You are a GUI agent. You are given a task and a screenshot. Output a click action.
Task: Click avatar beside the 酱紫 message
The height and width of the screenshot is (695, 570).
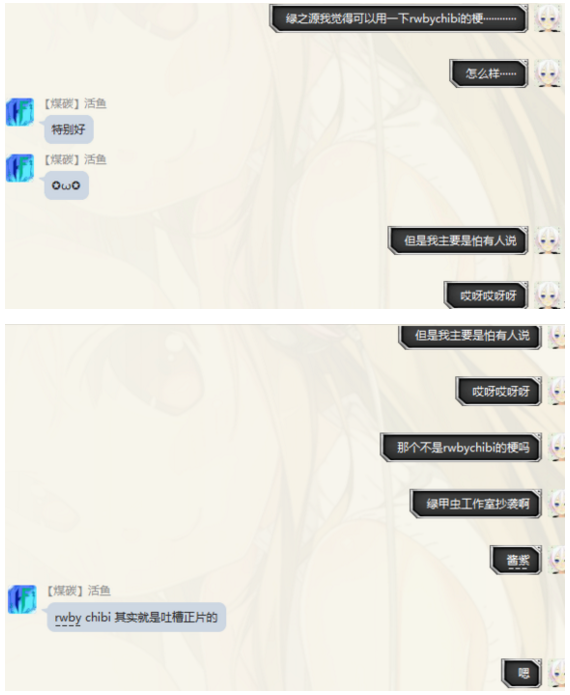point(557,560)
